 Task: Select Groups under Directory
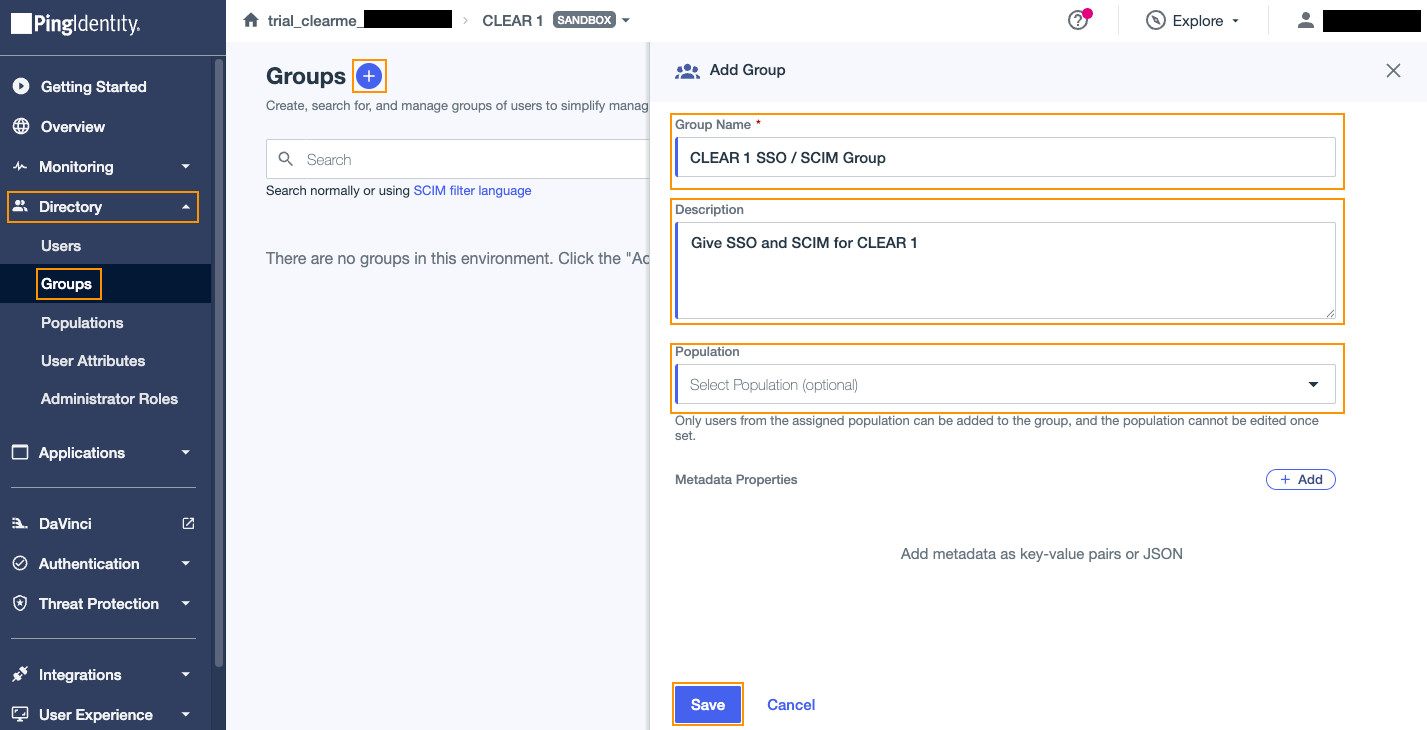tap(66, 284)
